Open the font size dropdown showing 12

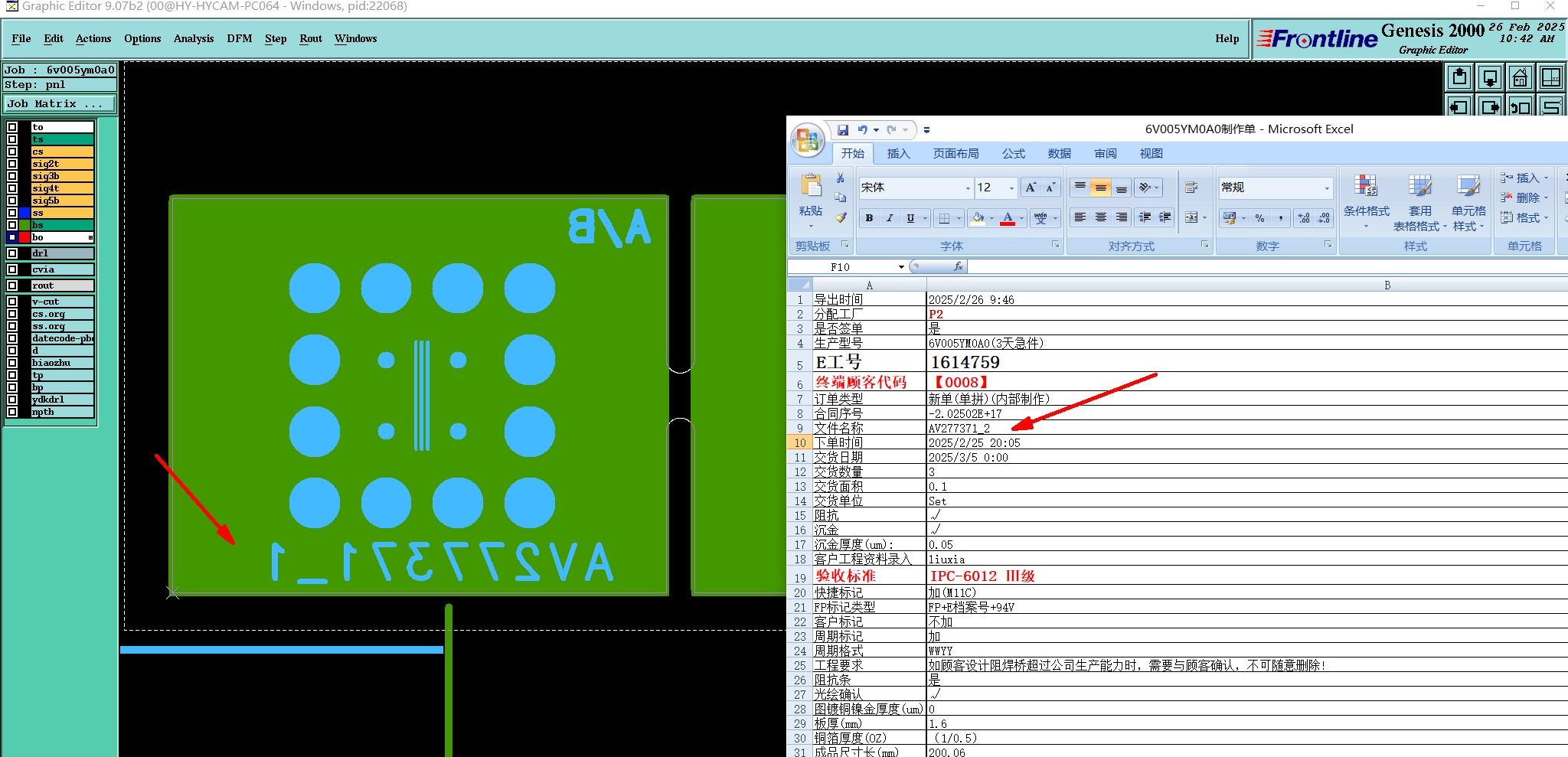click(x=1011, y=188)
